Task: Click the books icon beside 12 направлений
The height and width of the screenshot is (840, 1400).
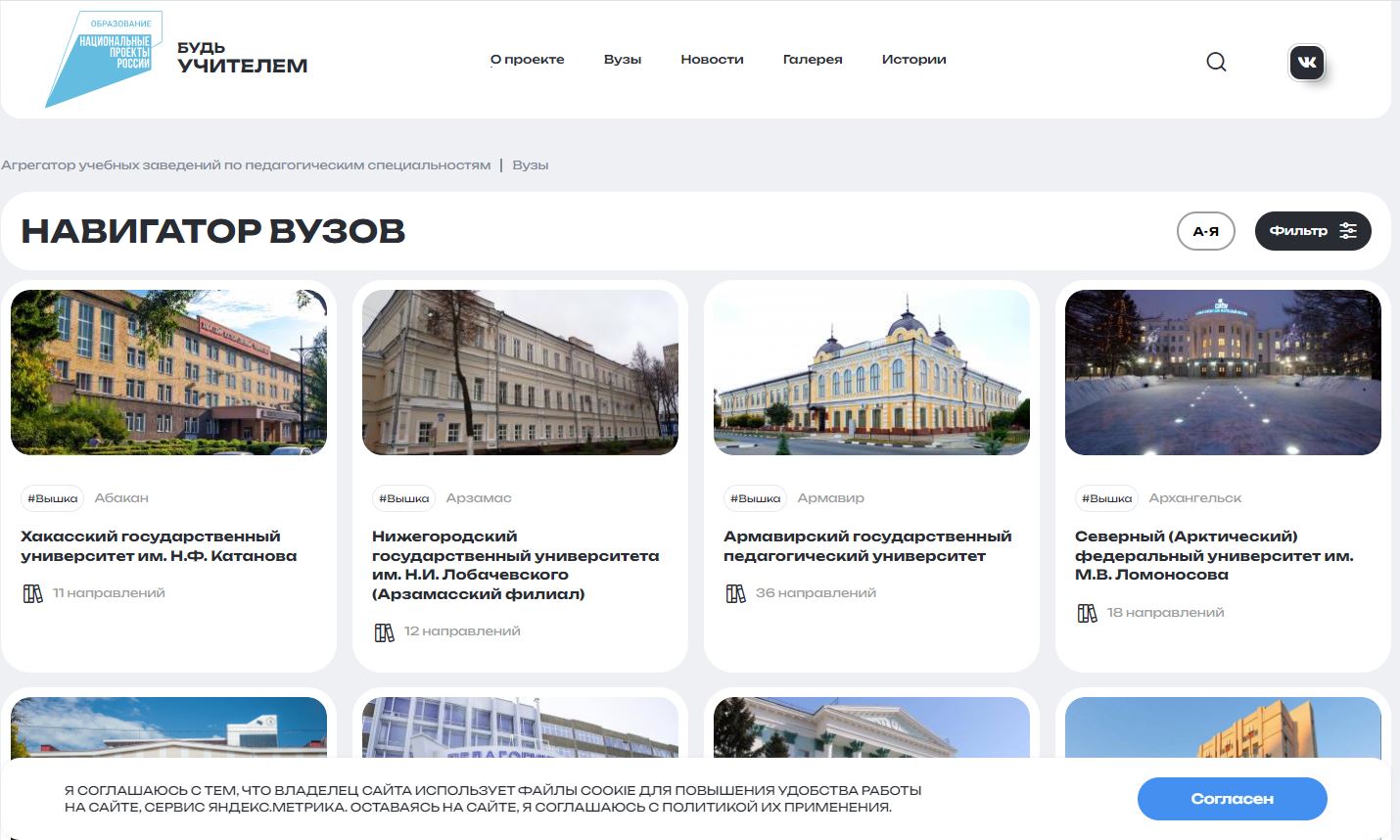Action: (x=385, y=632)
